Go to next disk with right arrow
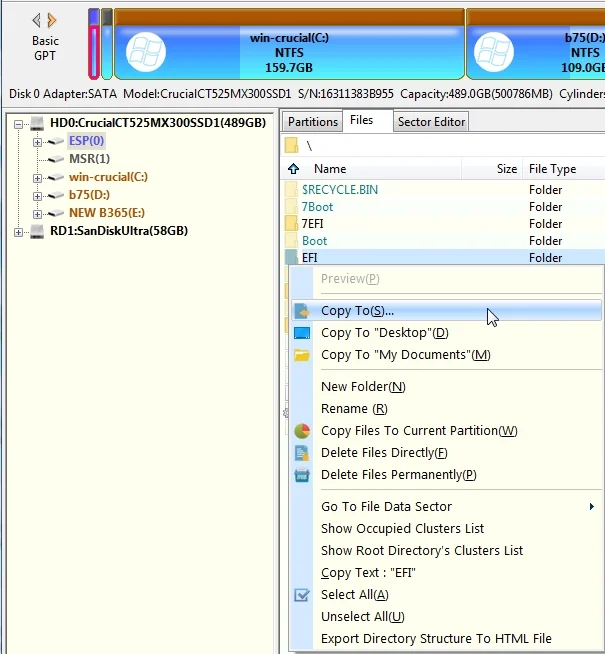 pyautogui.click(x=52, y=20)
